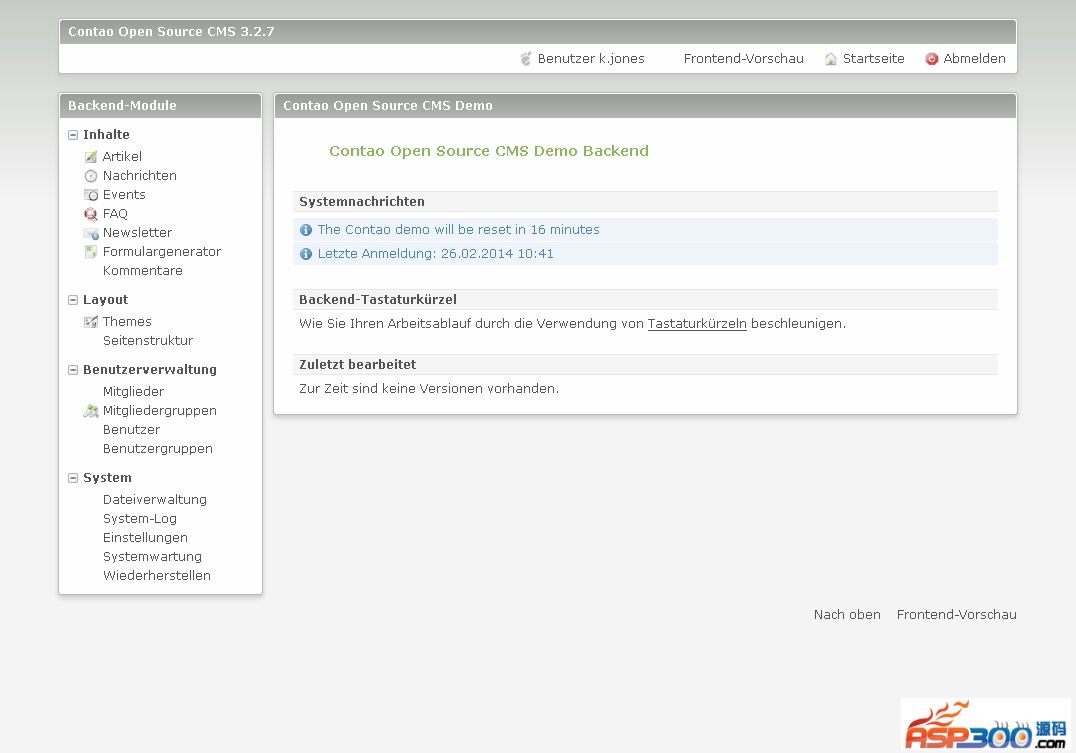This screenshot has width=1076, height=753.
Task: Go to Startseite
Action: click(x=874, y=59)
